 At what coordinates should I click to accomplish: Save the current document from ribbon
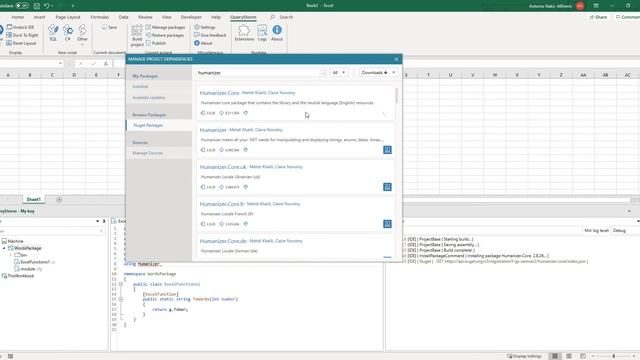(x=109, y=27)
